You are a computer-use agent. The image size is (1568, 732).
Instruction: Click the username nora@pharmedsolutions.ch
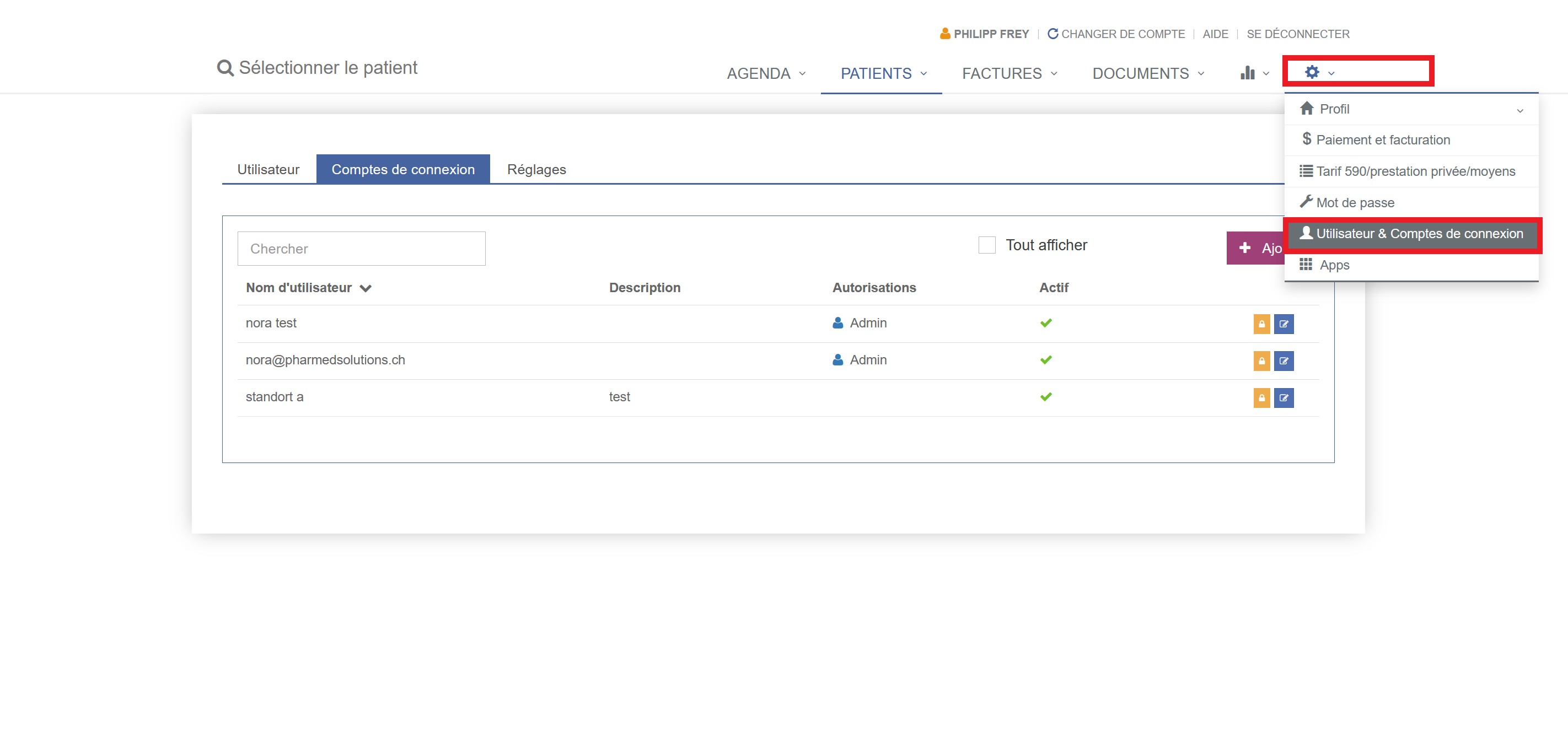pyautogui.click(x=325, y=360)
